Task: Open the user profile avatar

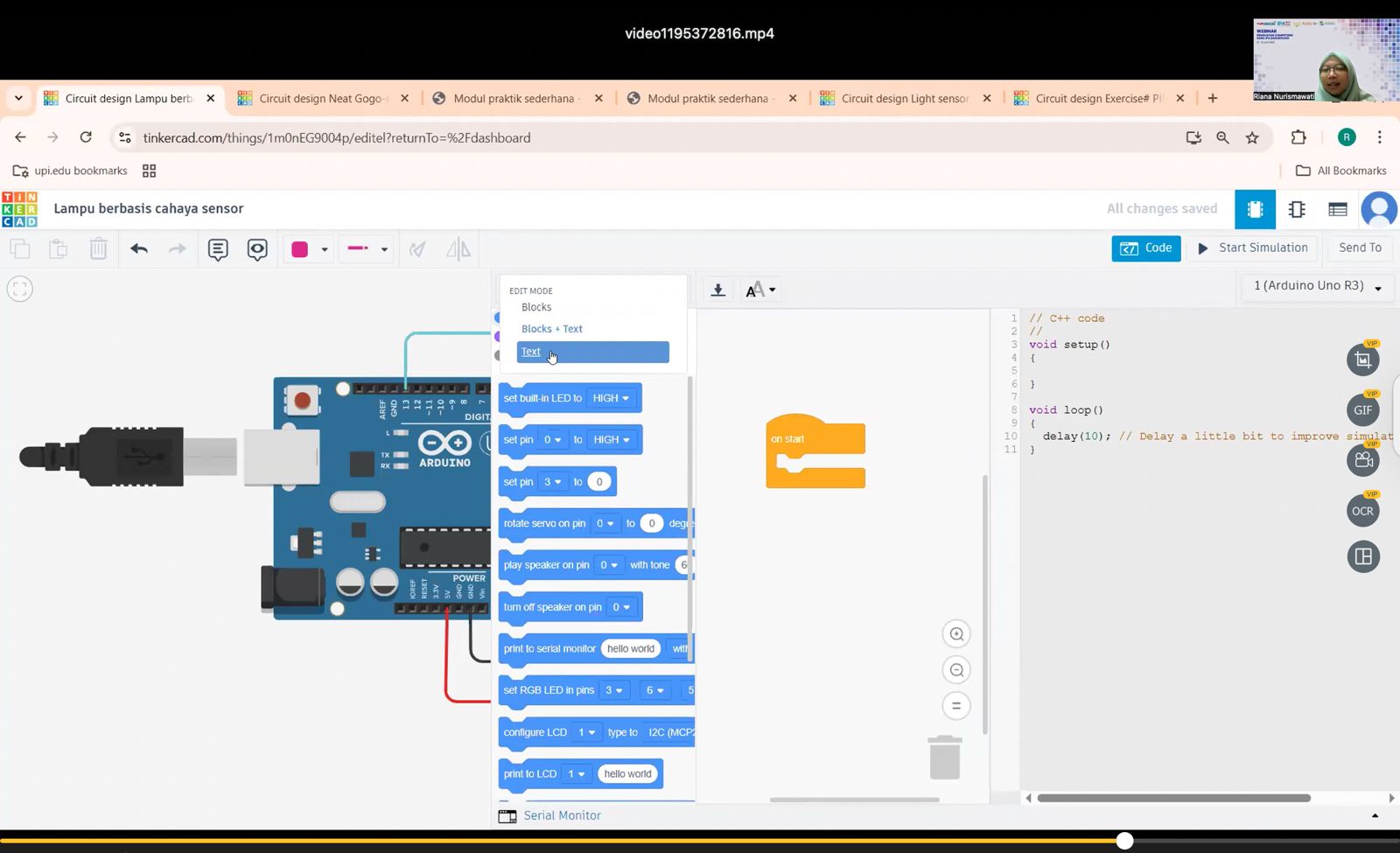Action: coord(1379,209)
